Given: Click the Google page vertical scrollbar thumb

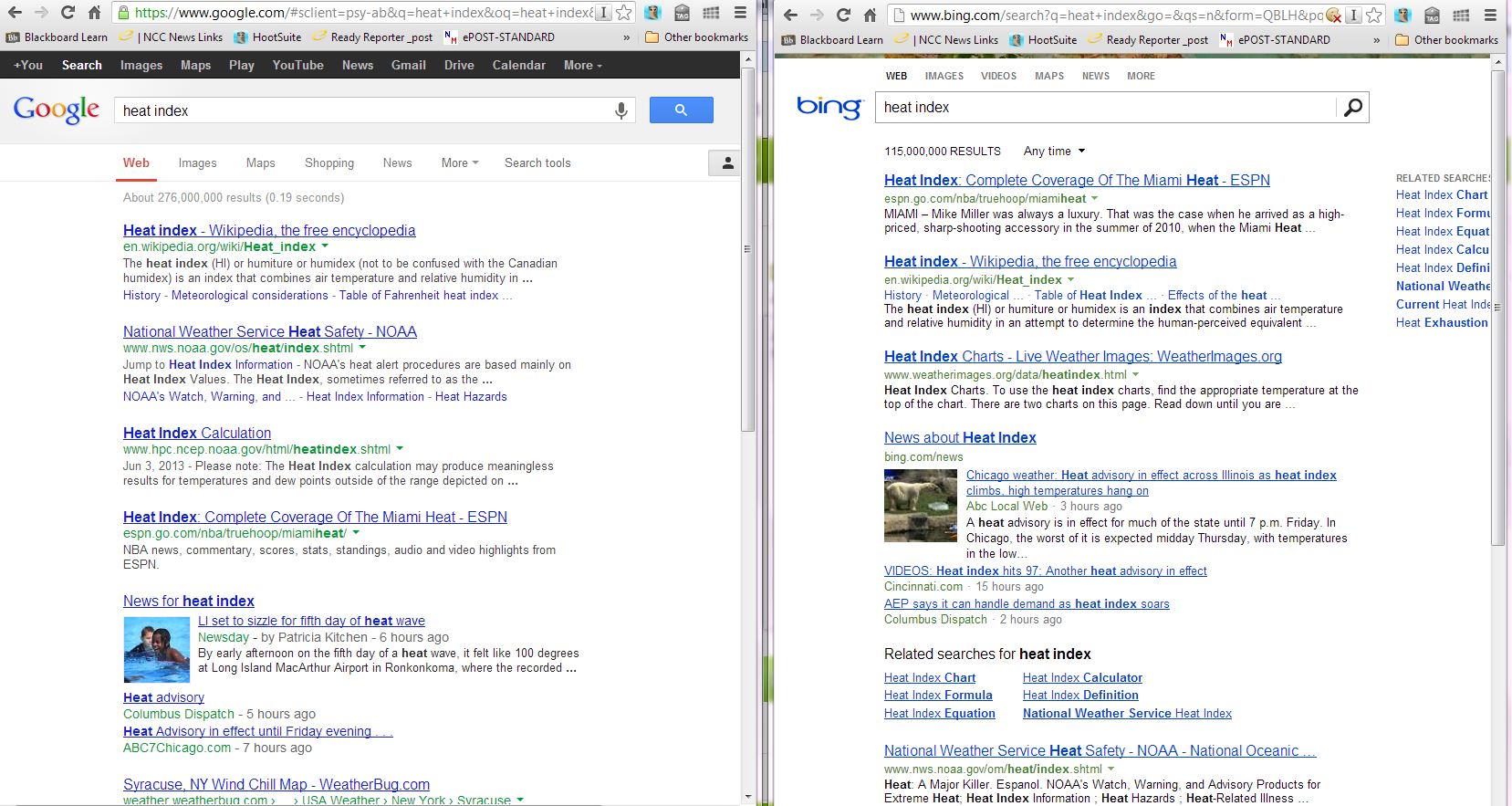Looking at the screenshot, I should (x=748, y=249).
